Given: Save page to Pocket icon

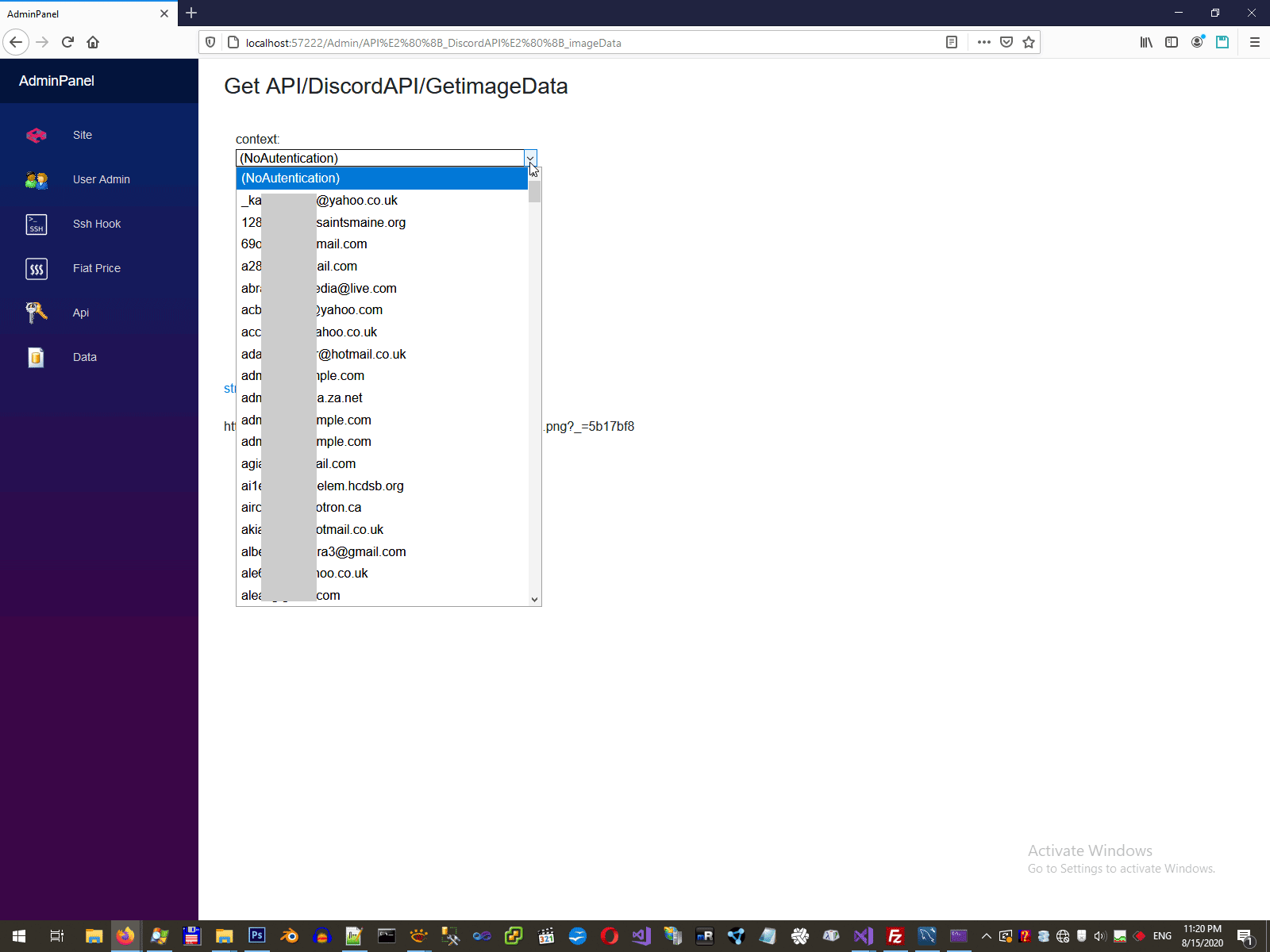Looking at the screenshot, I should 1006,42.
